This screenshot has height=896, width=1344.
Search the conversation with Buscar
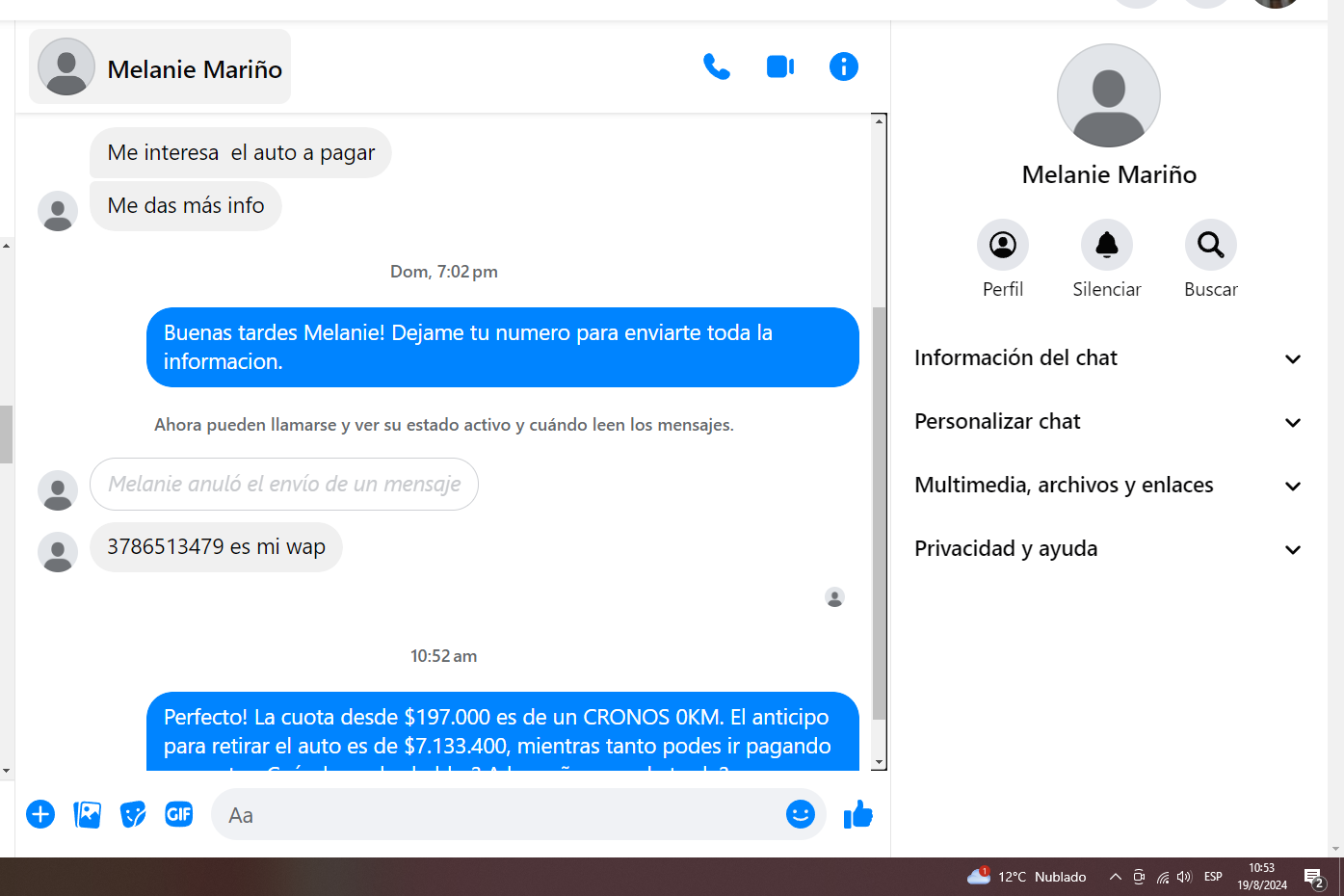click(1210, 246)
